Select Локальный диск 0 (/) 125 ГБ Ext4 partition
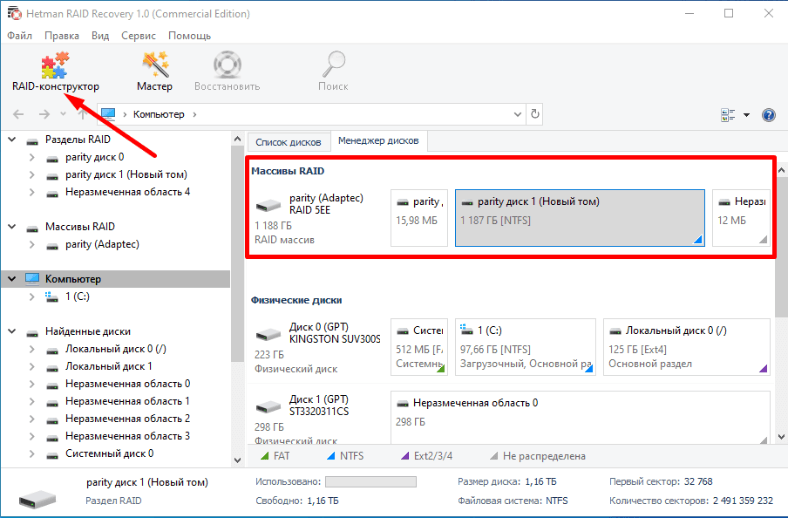Image resolution: width=788 pixels, height=518 pixels. [686, 347]
